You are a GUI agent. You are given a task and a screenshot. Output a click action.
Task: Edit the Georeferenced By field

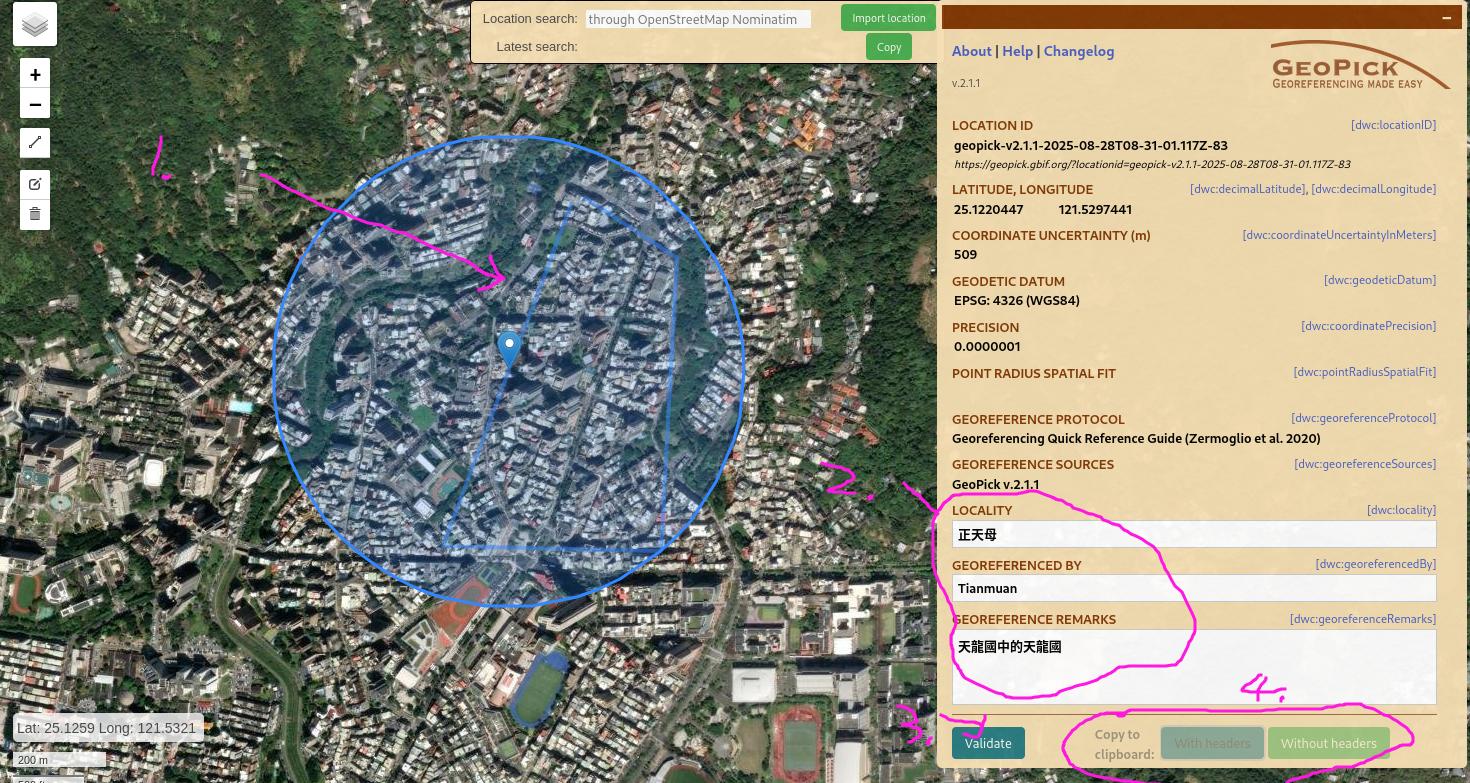(x=1193, y=588)
